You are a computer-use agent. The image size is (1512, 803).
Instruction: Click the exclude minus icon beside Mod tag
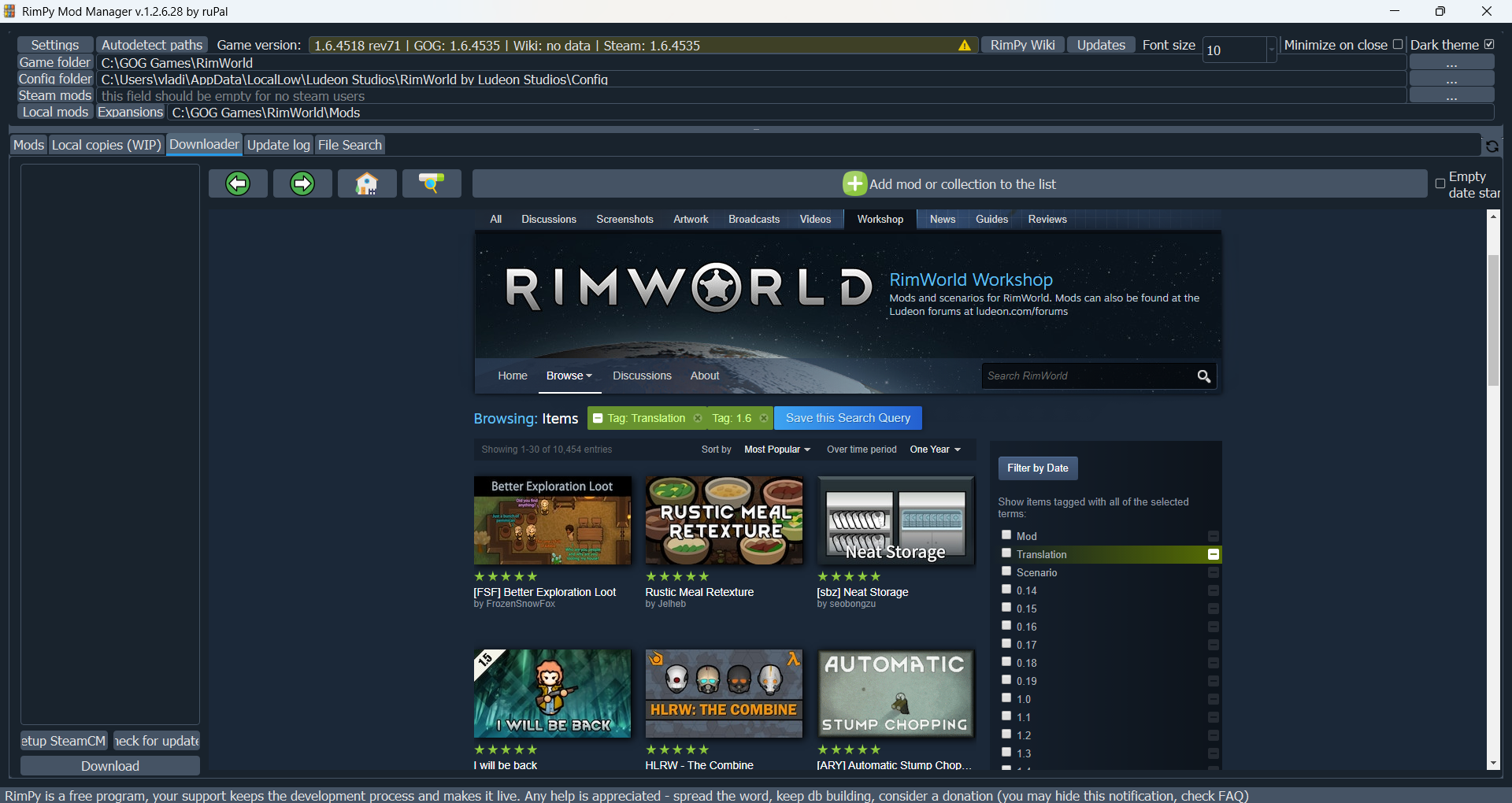click(x=1214, y=536)
